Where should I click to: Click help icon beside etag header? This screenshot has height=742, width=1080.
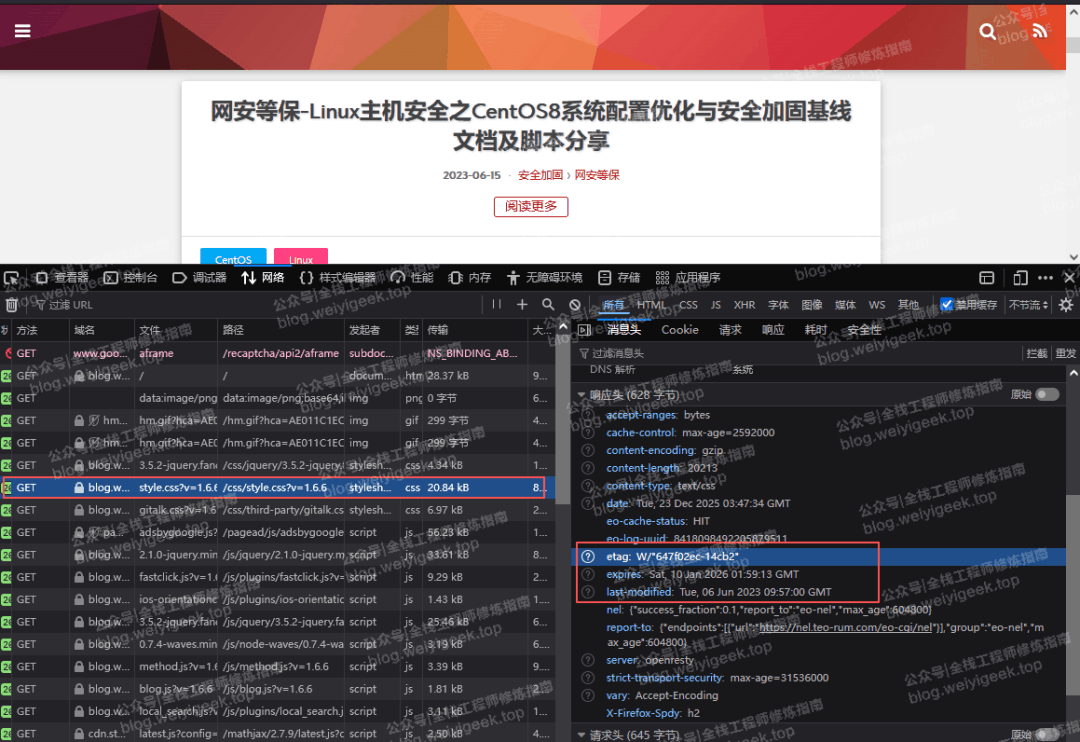[x=588, y=557]
